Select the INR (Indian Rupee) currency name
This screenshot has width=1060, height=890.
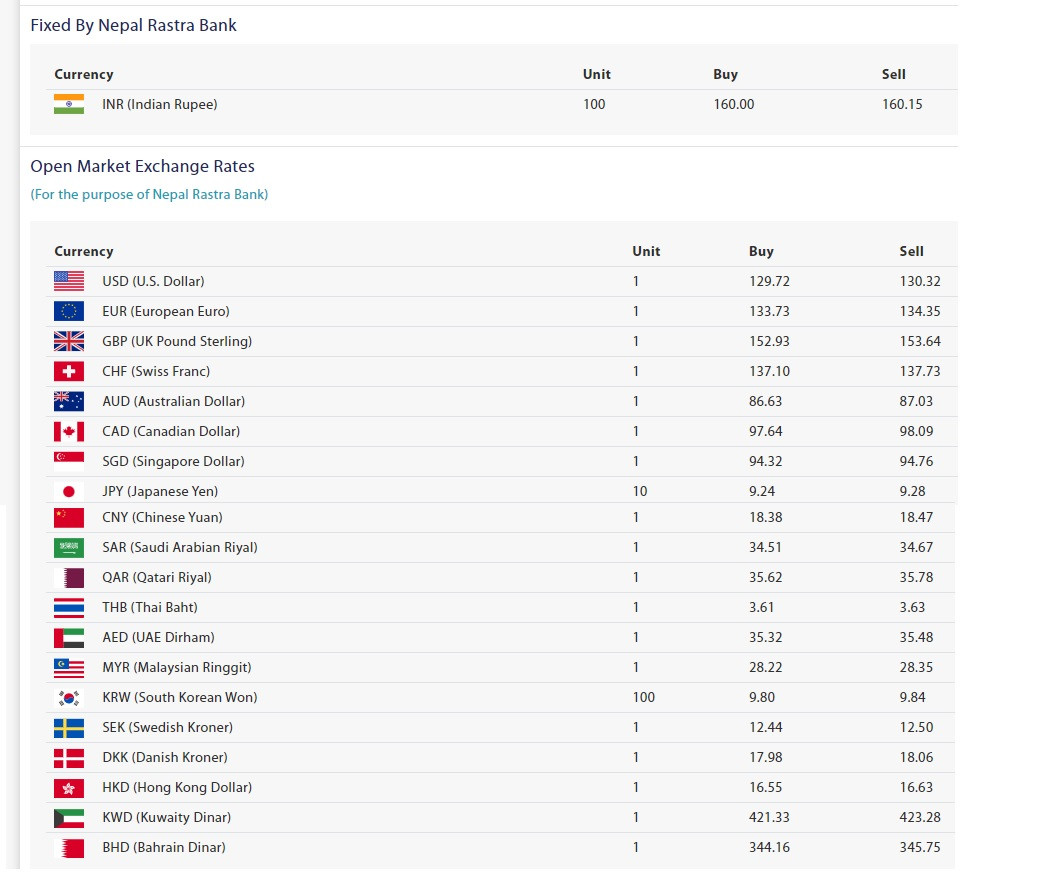pyautogui.click(x=160, y=105)
